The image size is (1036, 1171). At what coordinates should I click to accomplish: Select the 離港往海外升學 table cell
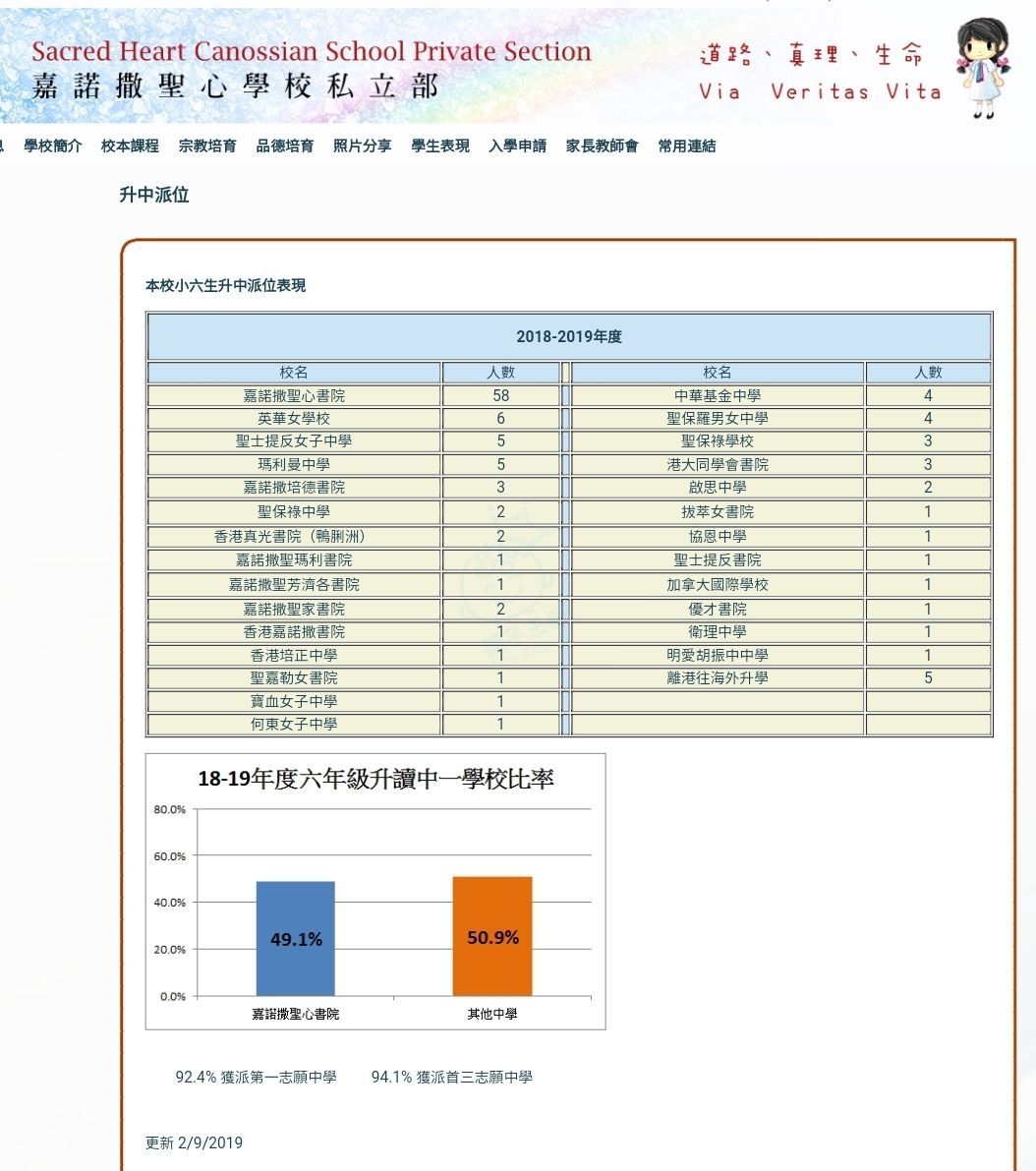(x=718, y=677)
